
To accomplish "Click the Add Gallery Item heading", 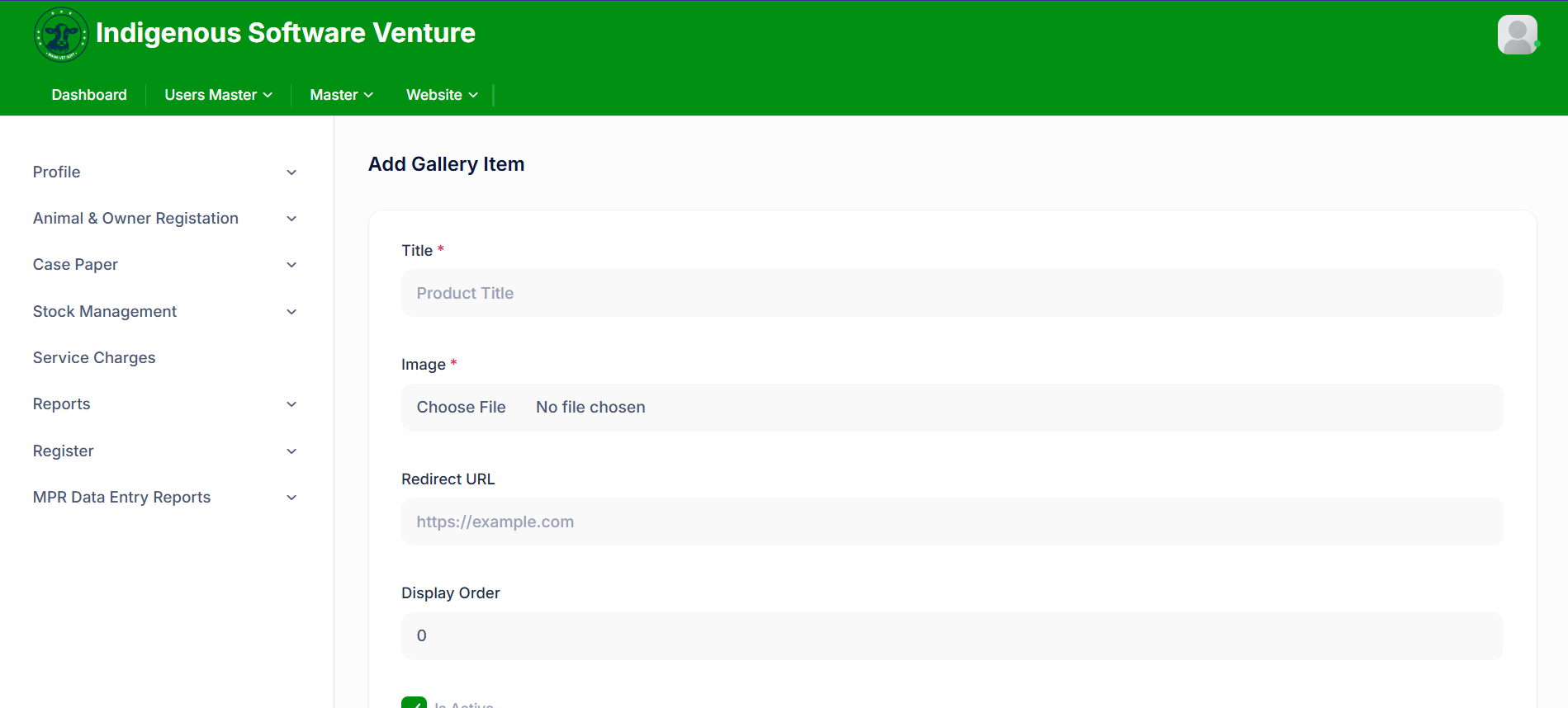I will [446, 164].
